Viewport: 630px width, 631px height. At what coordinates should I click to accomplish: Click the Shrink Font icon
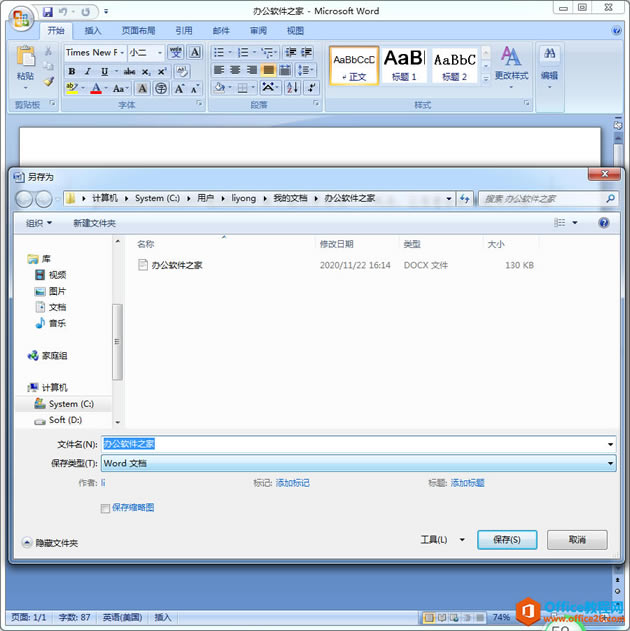pyautogui.click(x=195, y=89)
